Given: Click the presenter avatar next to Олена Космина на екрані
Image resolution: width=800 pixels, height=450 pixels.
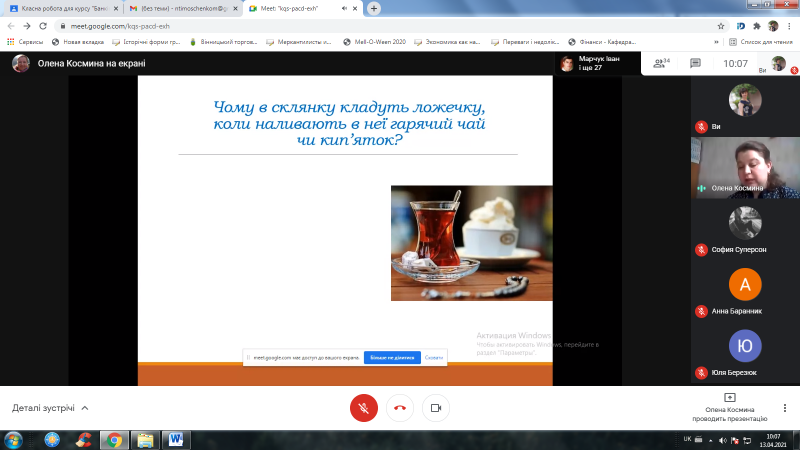Looking at the screenshot, I should click(x=21, y=63).
